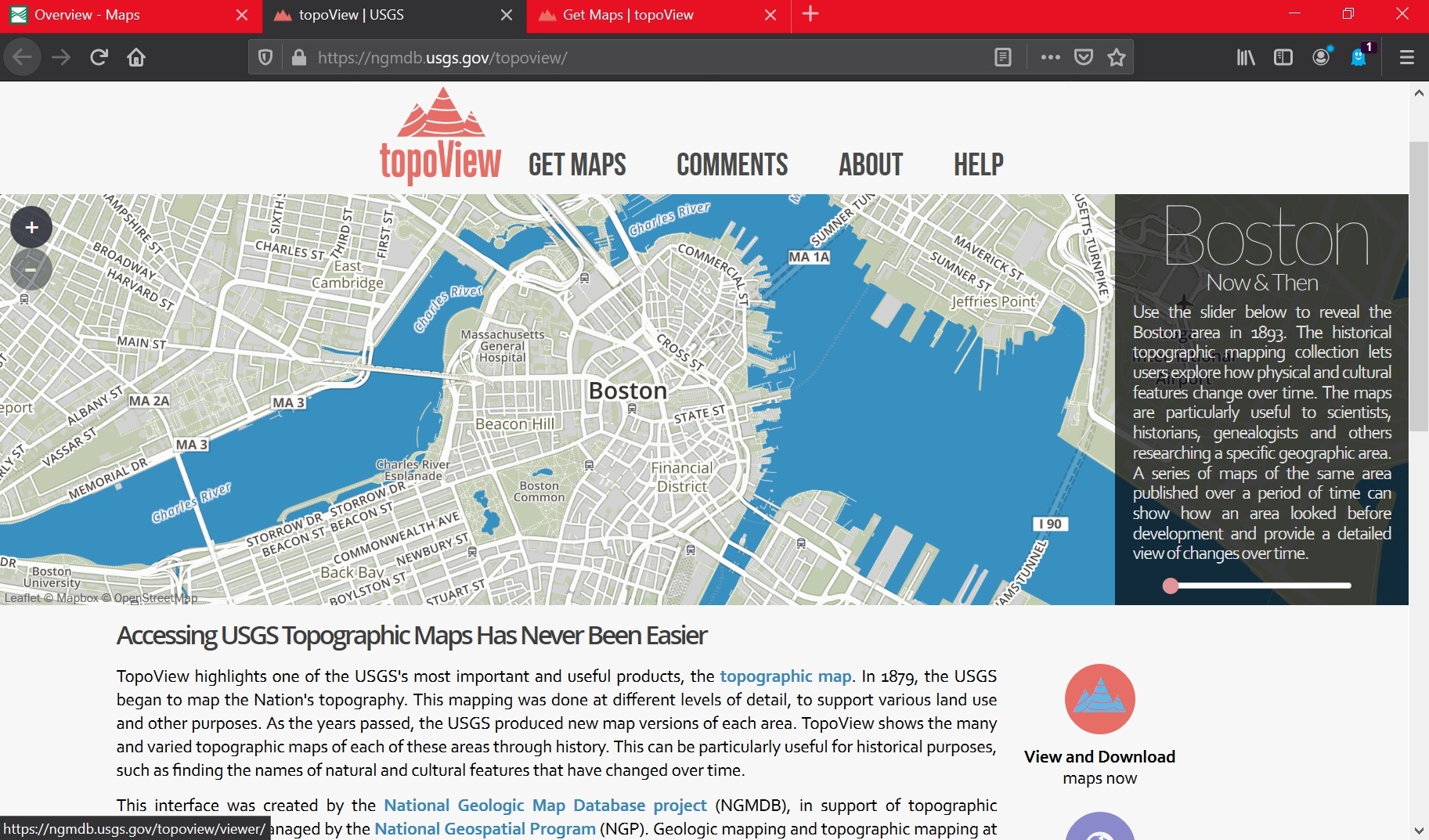1429x840 pixels.
Task: Click the Charles River Esplanade label
Action: coord(413,470)
